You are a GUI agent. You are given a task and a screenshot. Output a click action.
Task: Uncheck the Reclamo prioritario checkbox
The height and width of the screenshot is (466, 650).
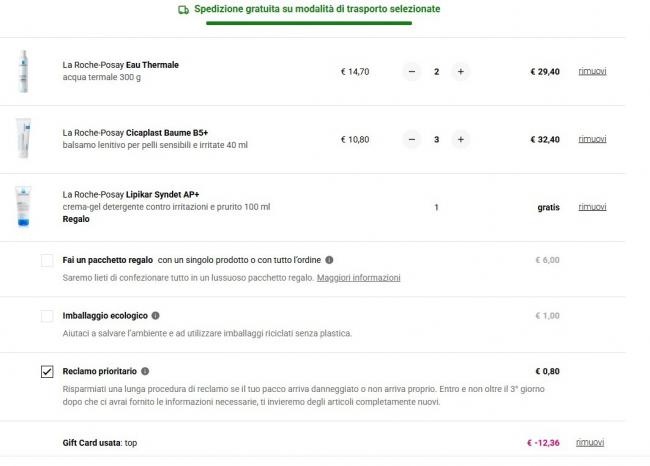click(x=47, y=371)
